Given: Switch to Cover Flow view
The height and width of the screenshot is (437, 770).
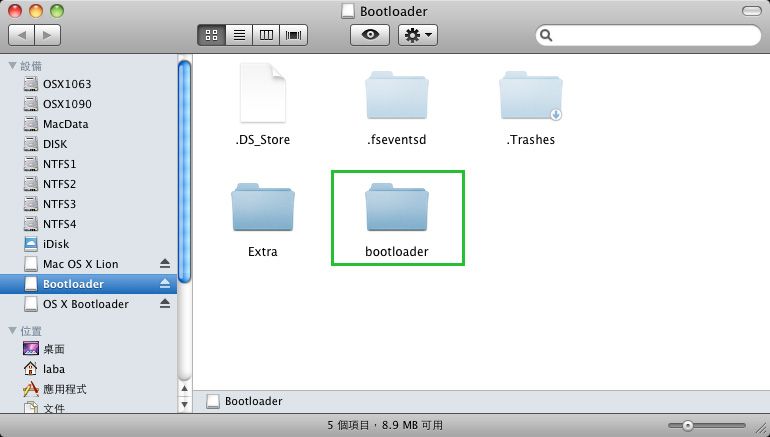Looking at the screenshot, I should (x=294, y=35).
